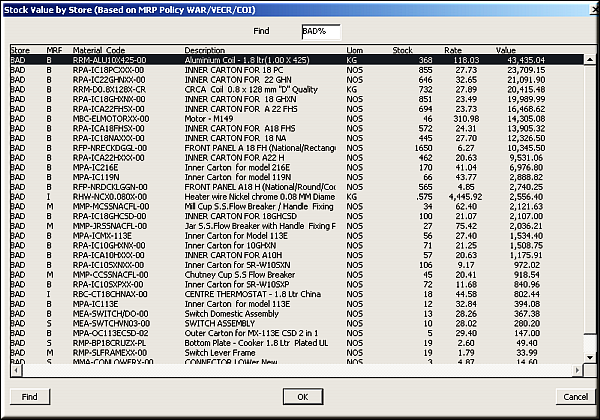Image resolution: width=600 pixels, height=420 pixels.
Task: Click the Material_Code column header
Action: (98, 50)
